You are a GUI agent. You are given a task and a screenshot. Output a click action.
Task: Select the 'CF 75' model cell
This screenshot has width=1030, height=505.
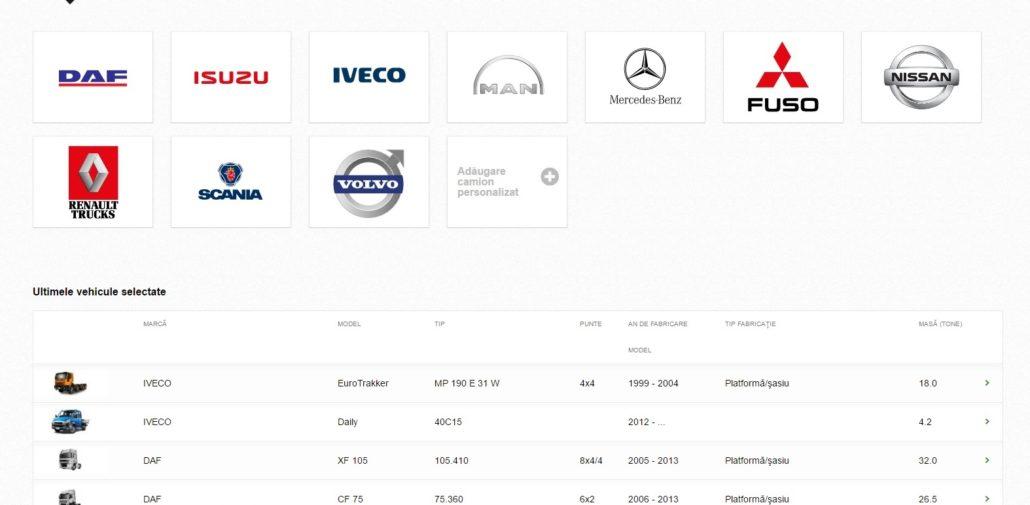(x=350, y=500)
